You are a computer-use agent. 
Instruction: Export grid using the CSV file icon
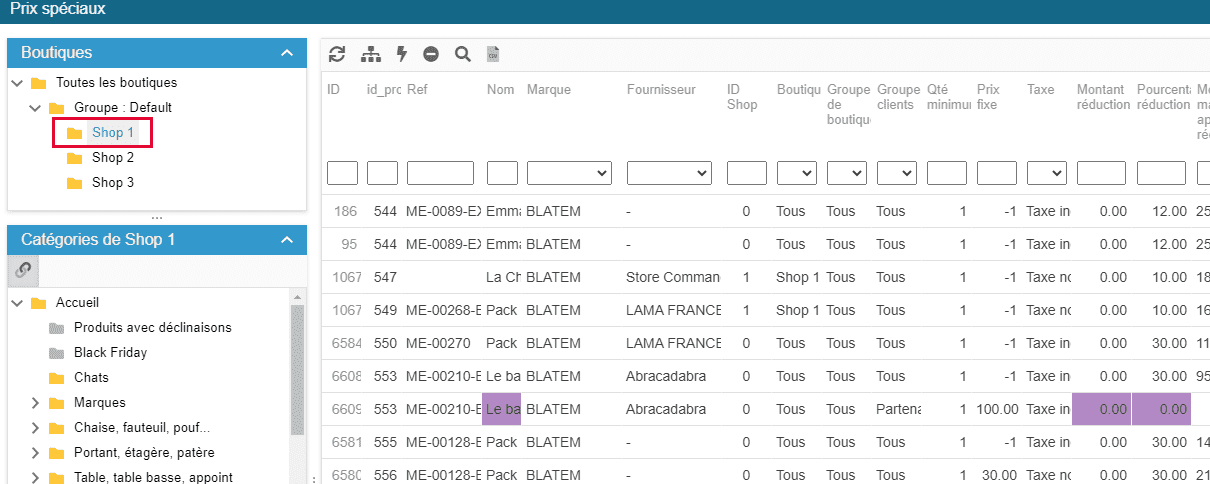[492, 54]
